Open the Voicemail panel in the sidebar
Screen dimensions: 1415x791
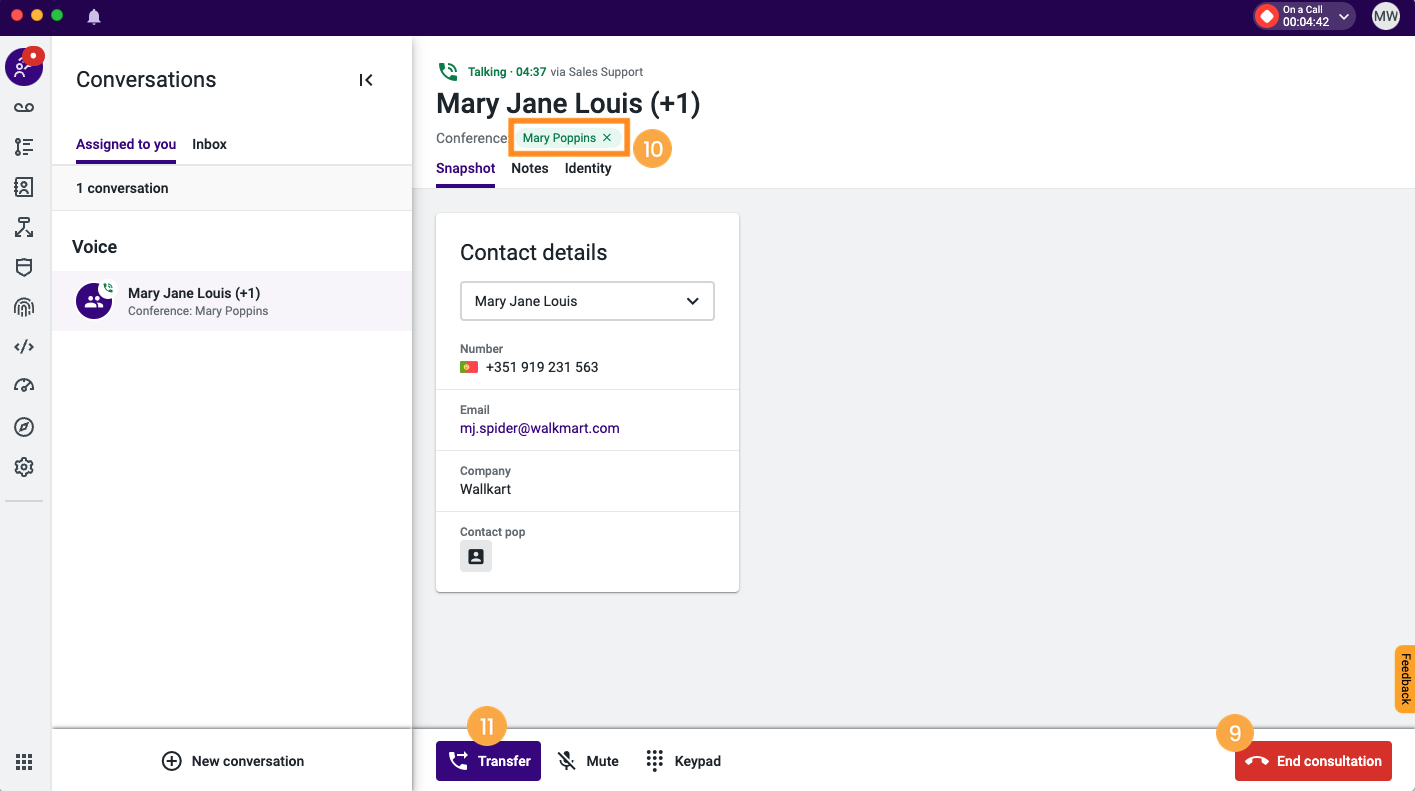pyautogui.click(x=24, y=107)
